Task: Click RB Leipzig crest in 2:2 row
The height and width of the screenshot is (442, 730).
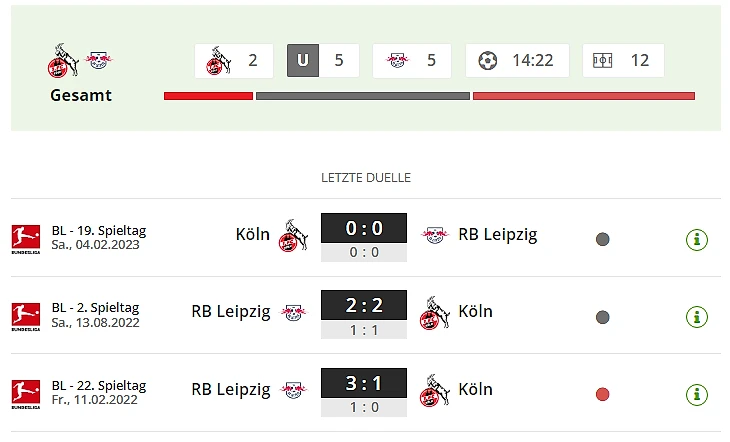Action: (x=294, y=312)
